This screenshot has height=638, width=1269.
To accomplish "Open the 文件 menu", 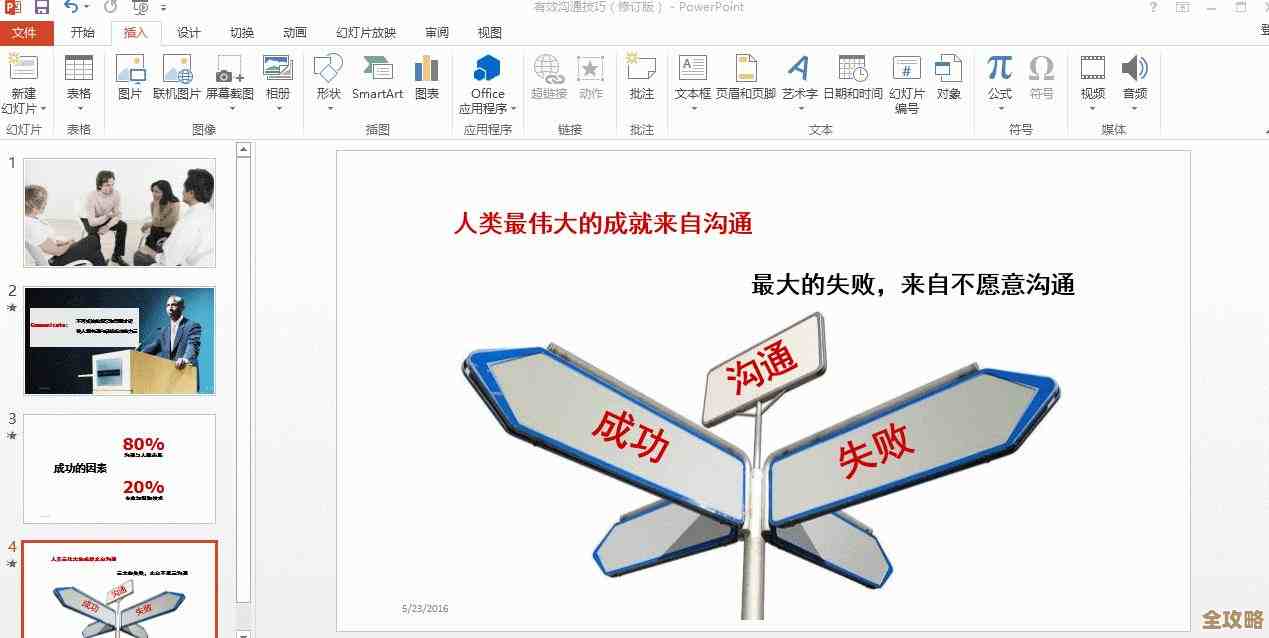I will click(27, 32).
